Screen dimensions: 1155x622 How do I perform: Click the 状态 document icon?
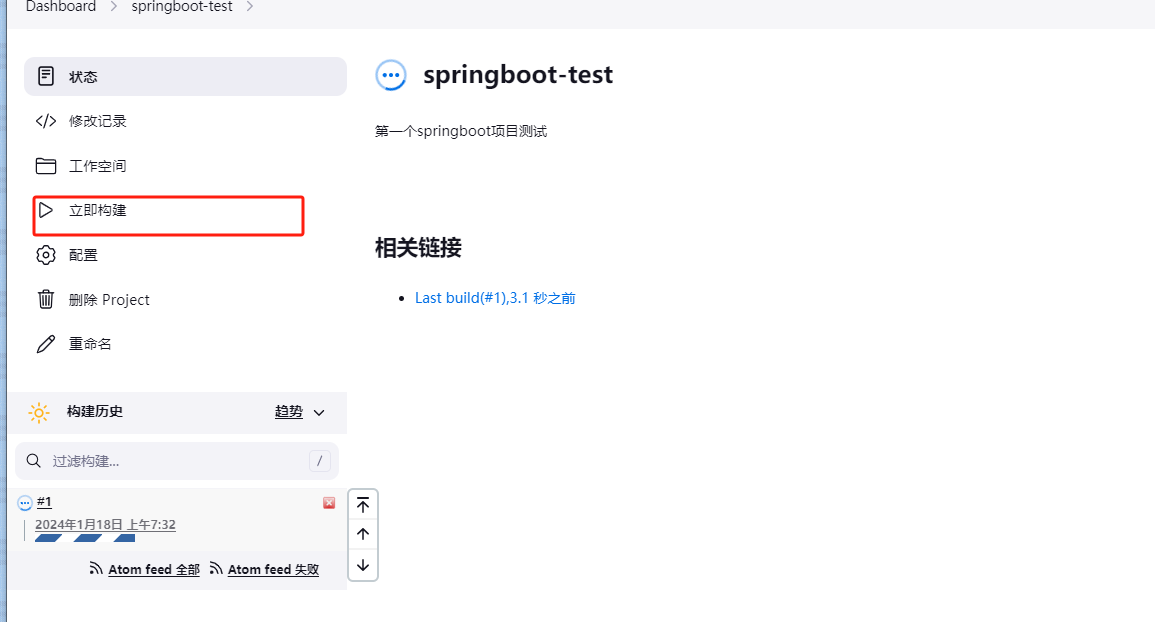pos(46,76)
